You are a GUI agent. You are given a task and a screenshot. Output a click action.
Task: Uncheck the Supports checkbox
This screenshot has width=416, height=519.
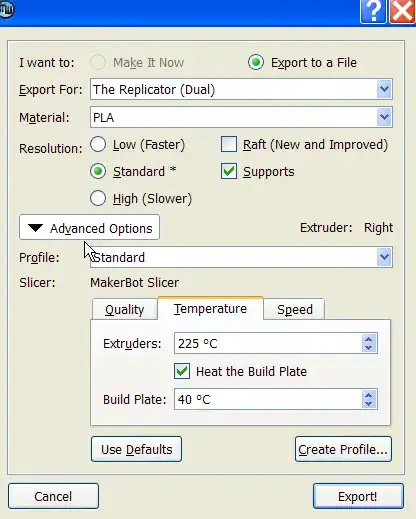point(229,171)
